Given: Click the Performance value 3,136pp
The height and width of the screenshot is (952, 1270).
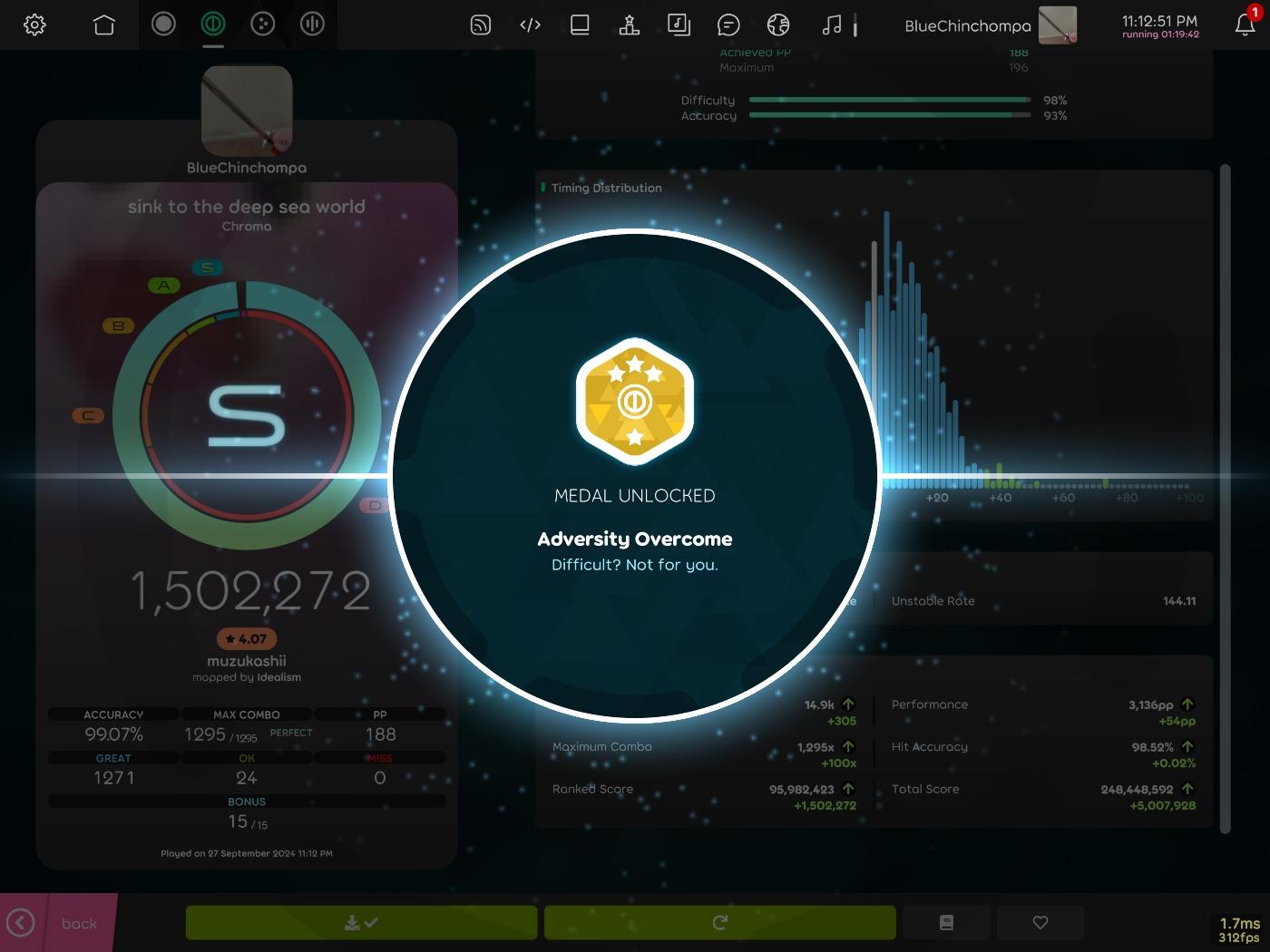Looking at the screenshot, I should coord(1151,704).
